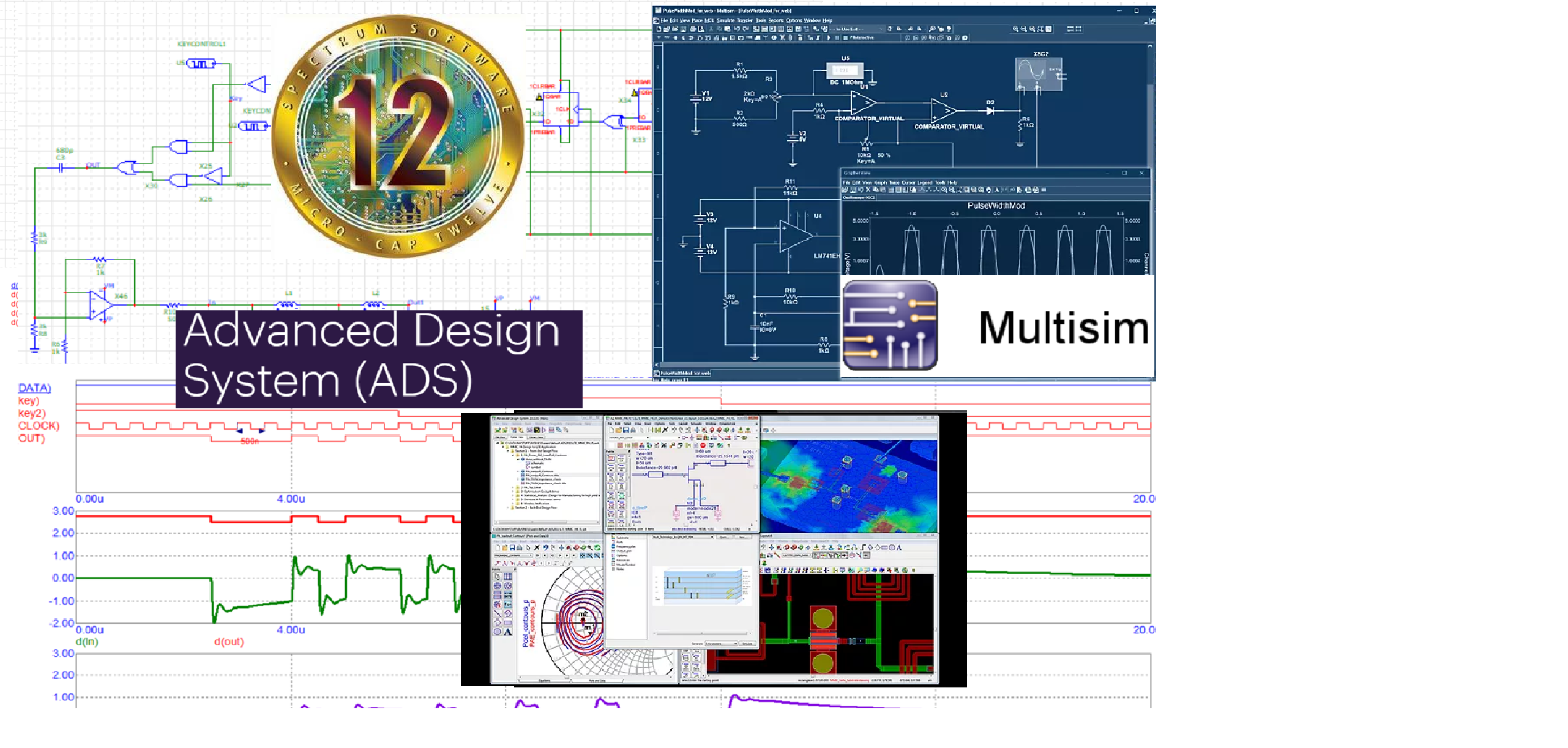
Task: Open the Cursor menu in Grapher View
Action: [x=908, y=182]
